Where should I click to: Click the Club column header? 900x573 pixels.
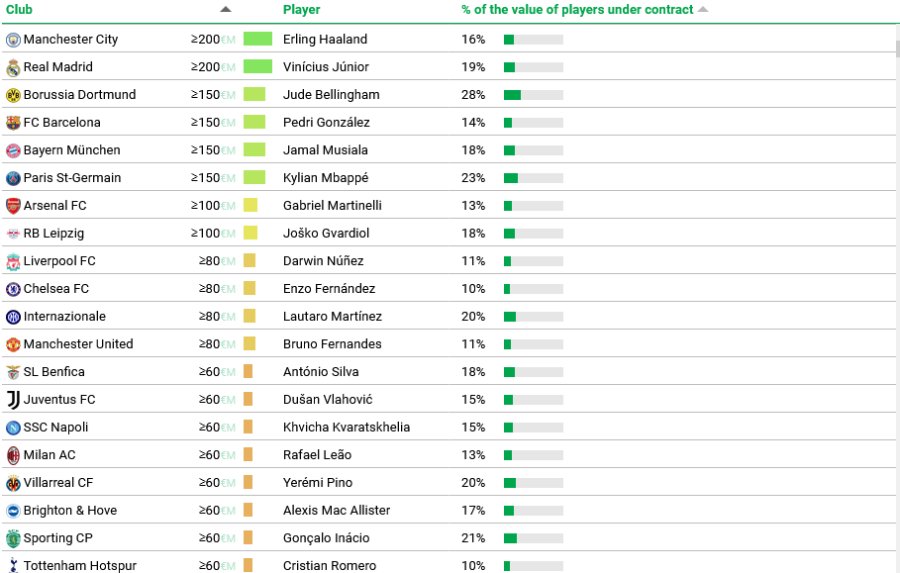pyautogui.click(x=20, y=9)
